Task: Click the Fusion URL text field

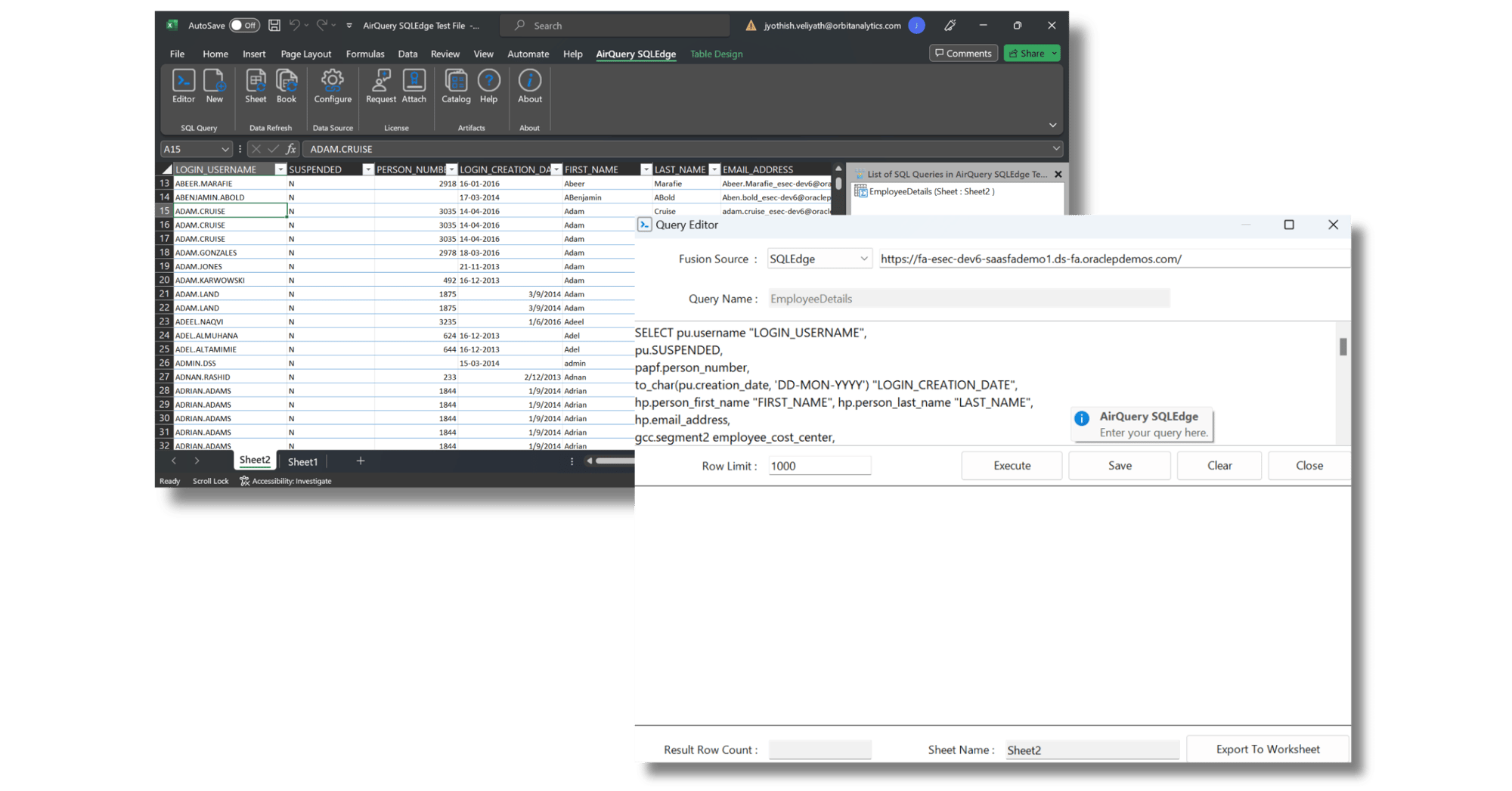Action: 1114,259
